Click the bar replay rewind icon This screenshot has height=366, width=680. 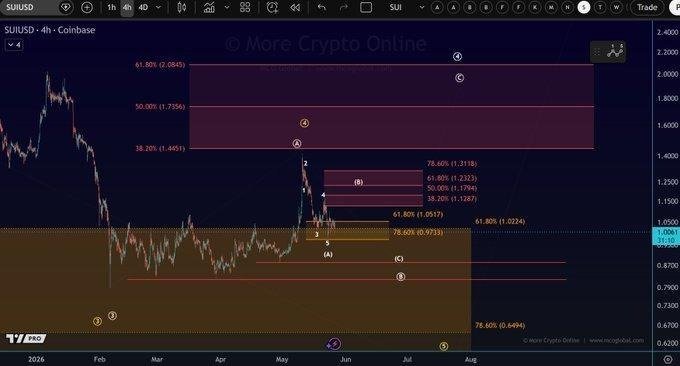[x=295, y=7]
